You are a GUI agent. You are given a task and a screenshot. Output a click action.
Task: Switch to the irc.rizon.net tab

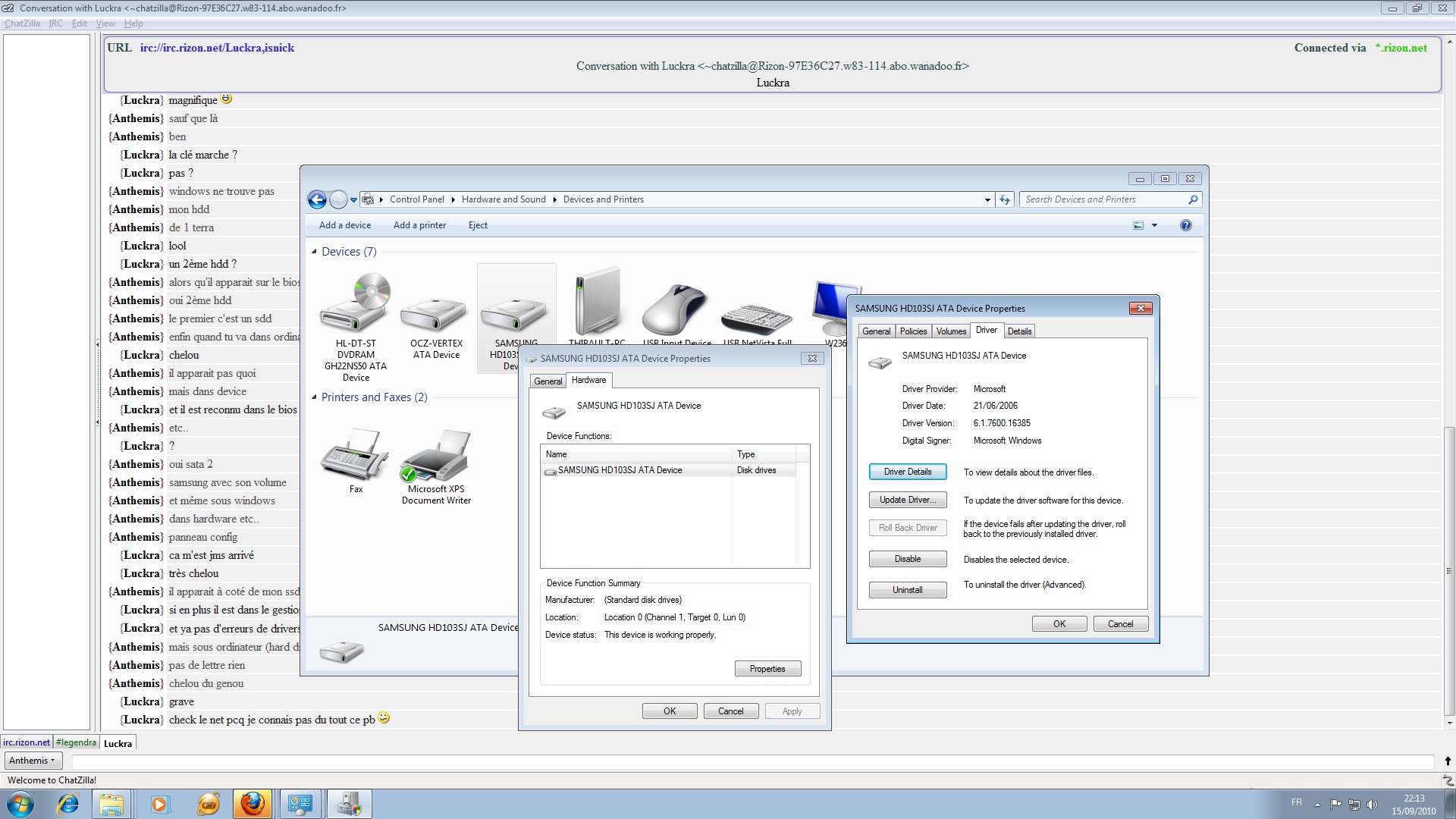tap(27, 742)
